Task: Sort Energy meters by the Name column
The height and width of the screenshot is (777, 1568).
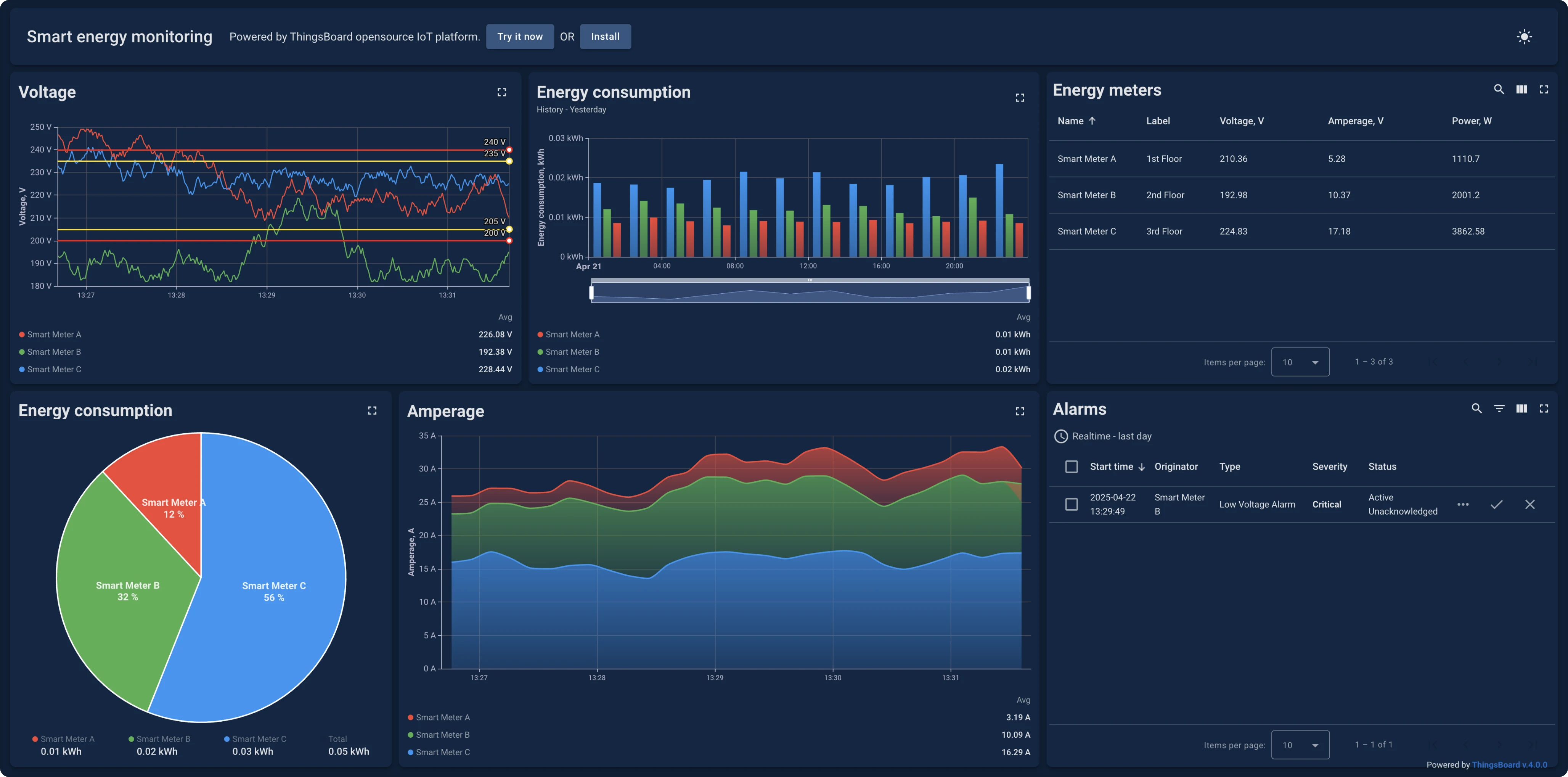Action: 1076,121
